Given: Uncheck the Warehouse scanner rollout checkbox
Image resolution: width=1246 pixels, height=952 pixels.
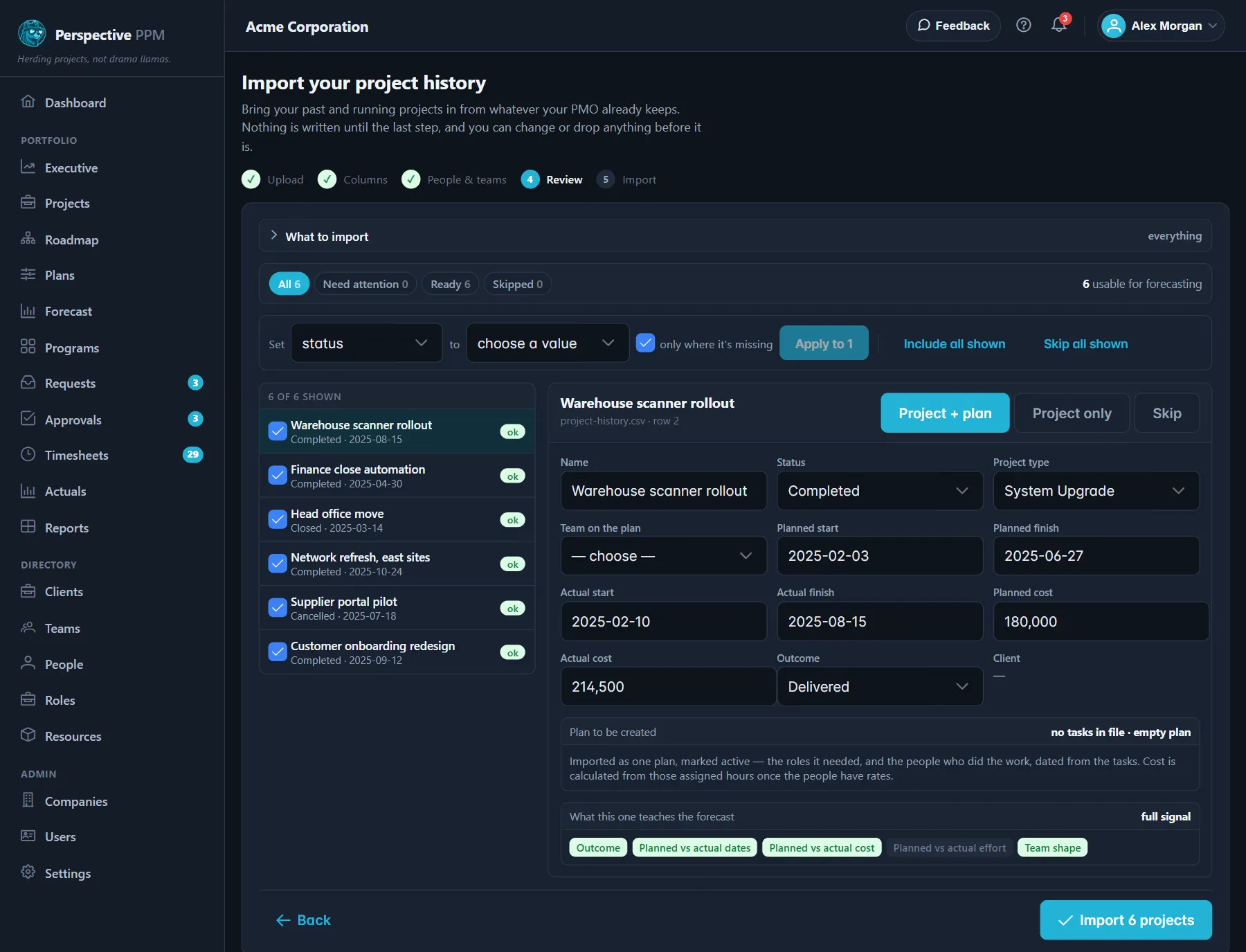Looking at the screenshot, I should tap(278, 431).
